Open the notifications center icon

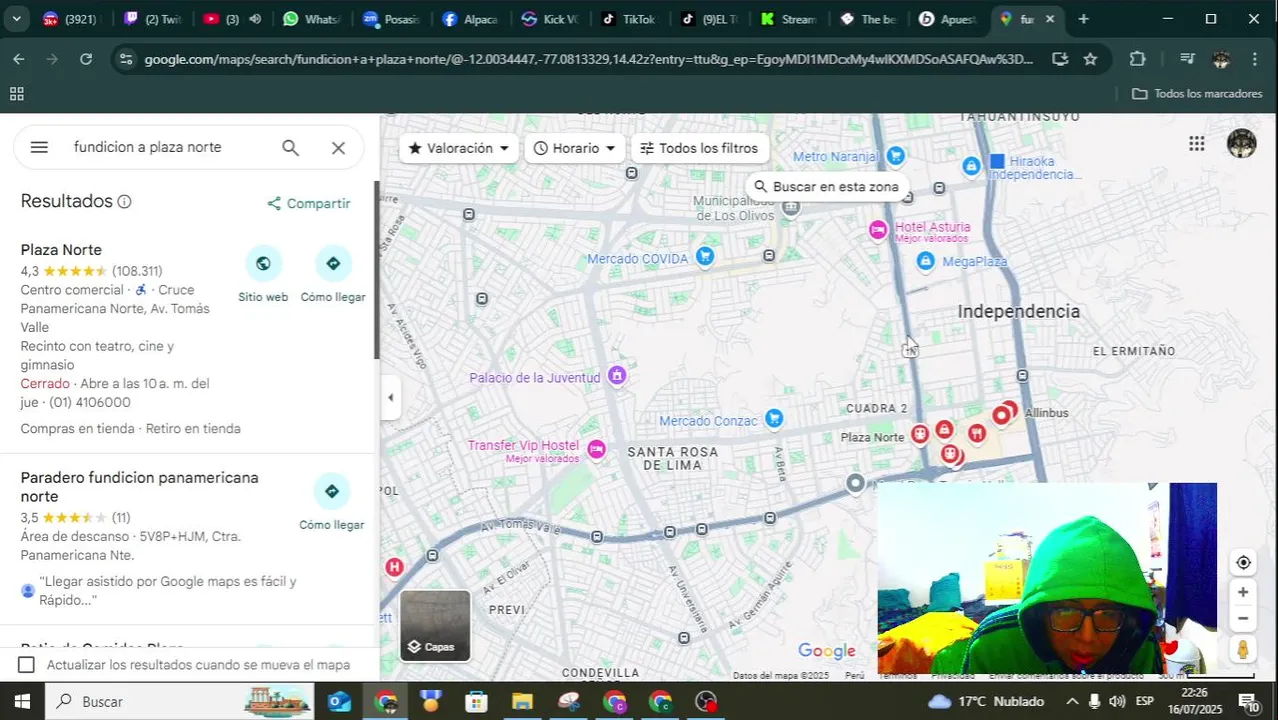1248,701
